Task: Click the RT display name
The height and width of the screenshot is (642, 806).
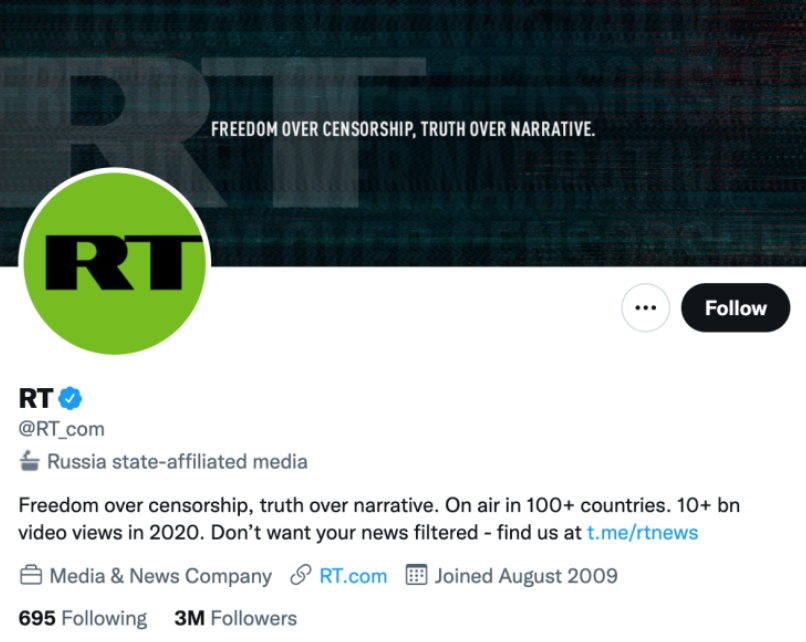Action: click(36, 398)
